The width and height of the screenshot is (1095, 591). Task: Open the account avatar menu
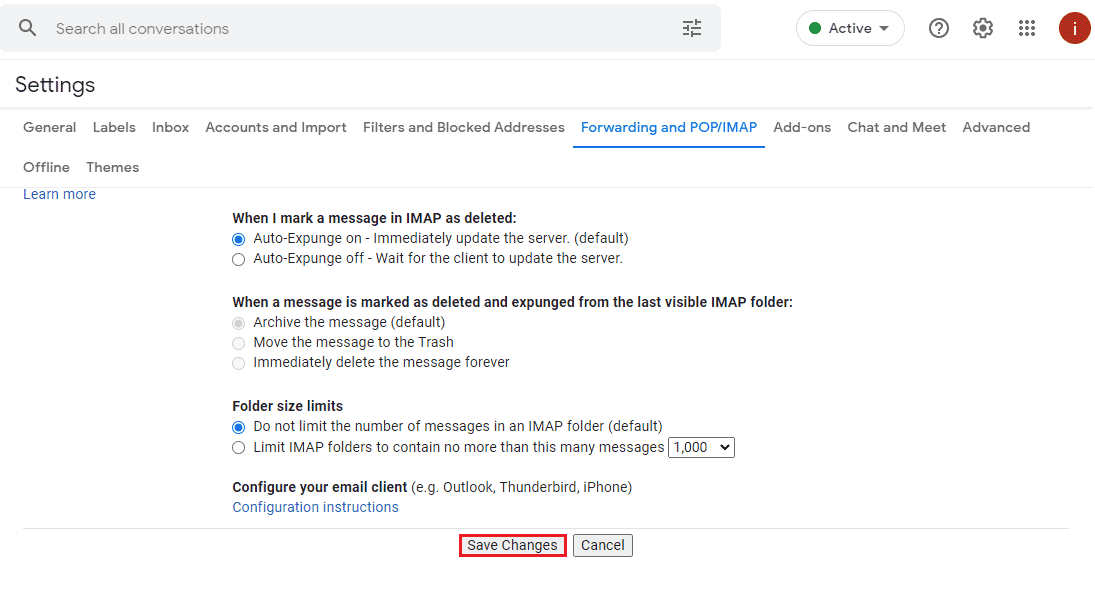1074,28
